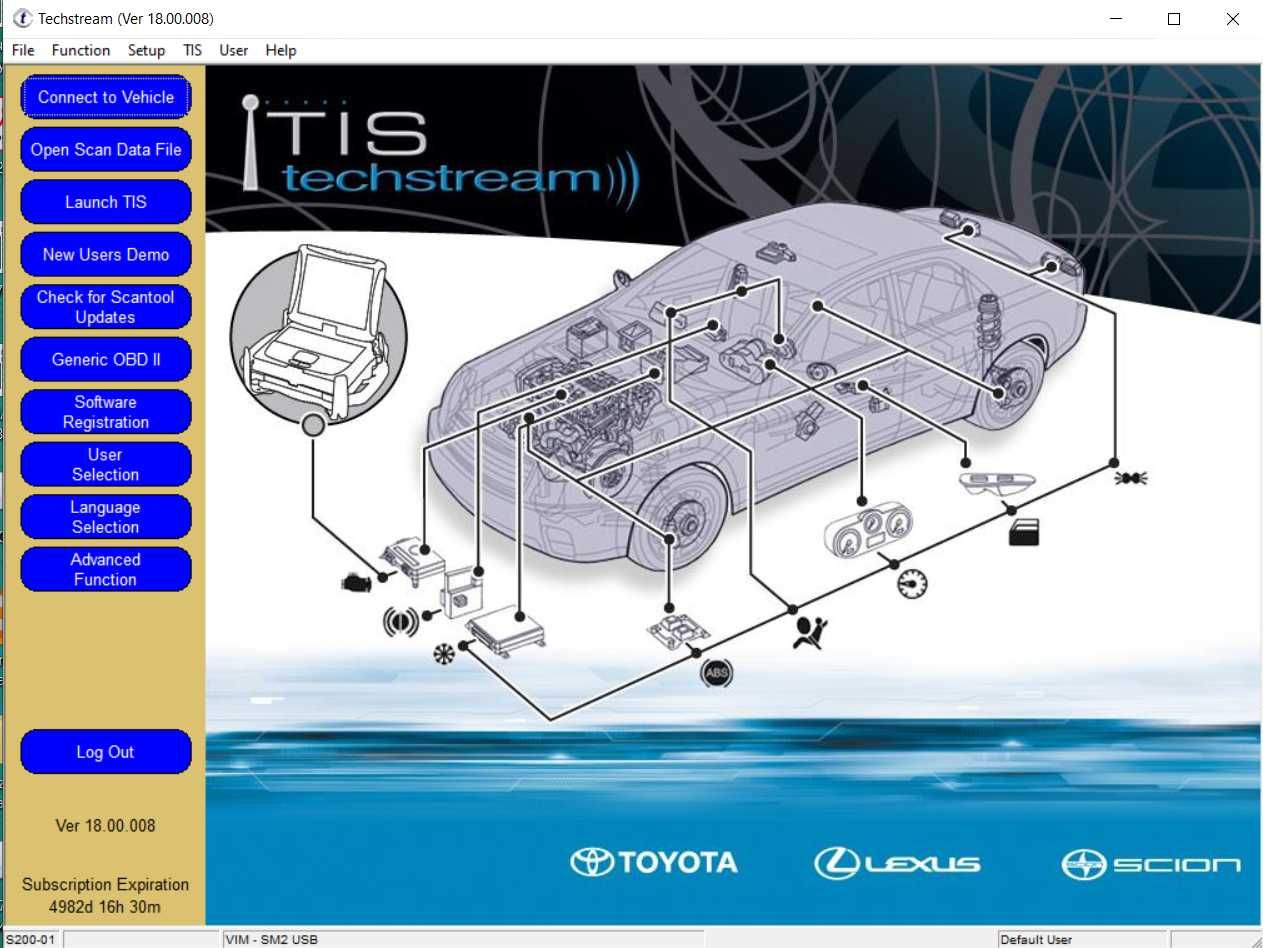Open the Help menu
This screenshot has height=948, width=1263.
coord(281,50)
